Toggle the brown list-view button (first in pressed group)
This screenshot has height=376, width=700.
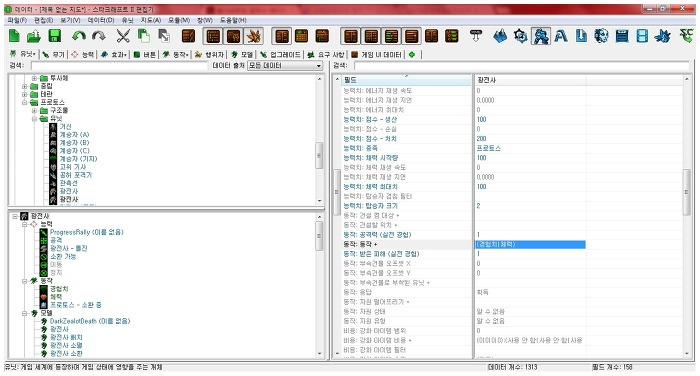click(213, 36)
